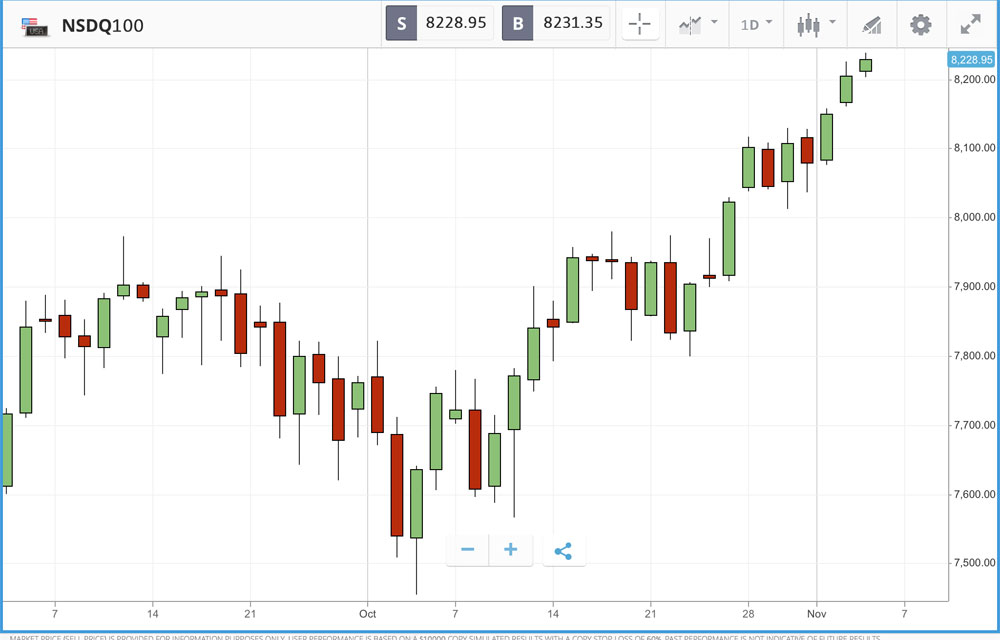Screen dimensions: 1000x640
Task: Click the B buy button
Action: coord(517,23)
